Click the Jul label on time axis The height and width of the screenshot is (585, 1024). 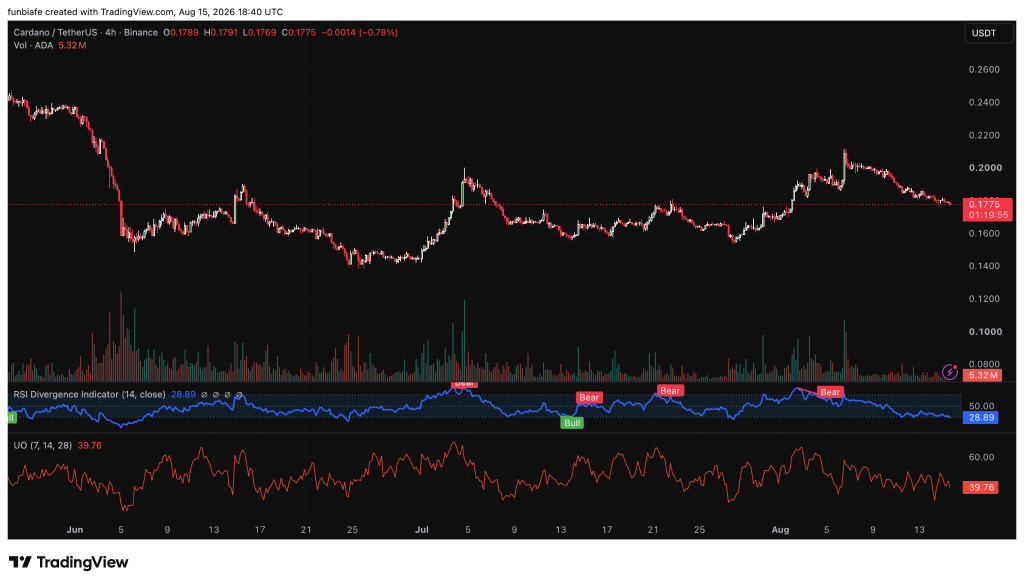(422, 530)
